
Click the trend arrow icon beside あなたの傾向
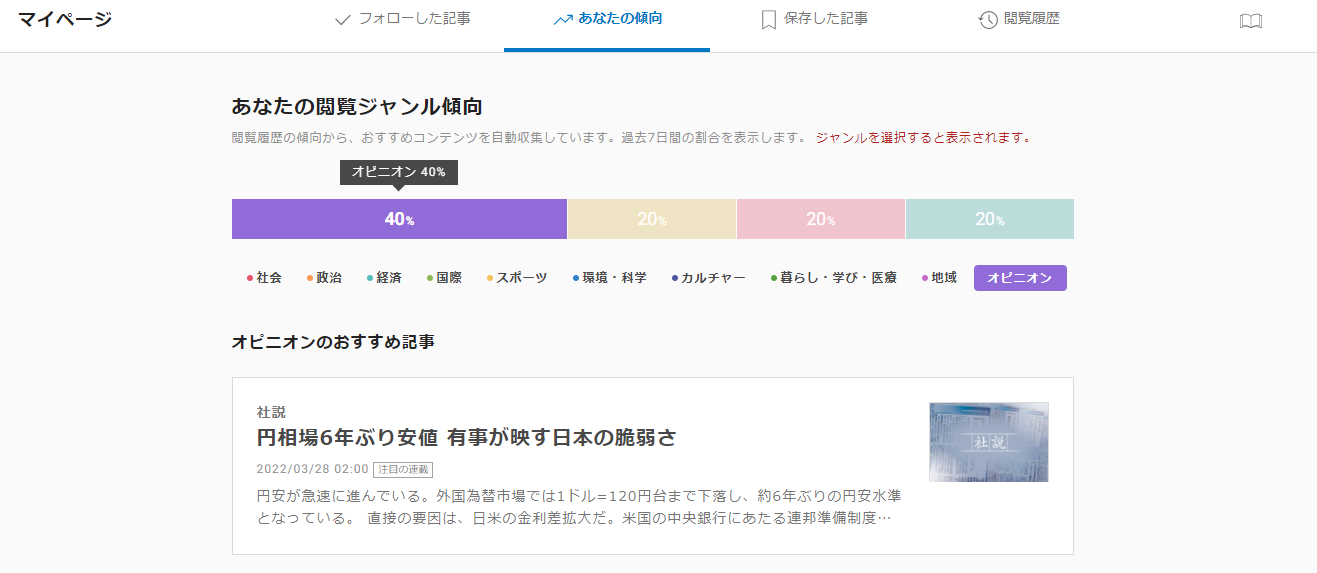coord(563,19)
